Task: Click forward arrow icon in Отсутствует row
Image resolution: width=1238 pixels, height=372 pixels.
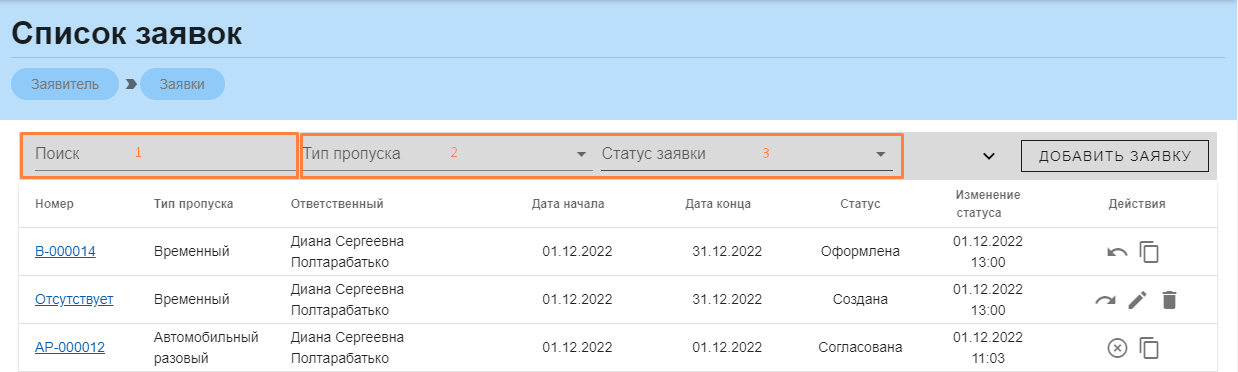Action: pyautogui.click(x=1105, y=300)
